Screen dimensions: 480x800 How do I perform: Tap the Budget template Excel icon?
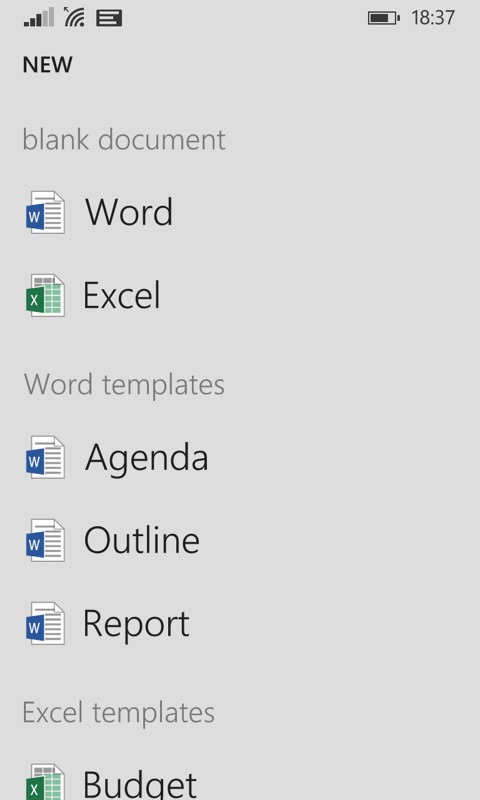[45, 782]
